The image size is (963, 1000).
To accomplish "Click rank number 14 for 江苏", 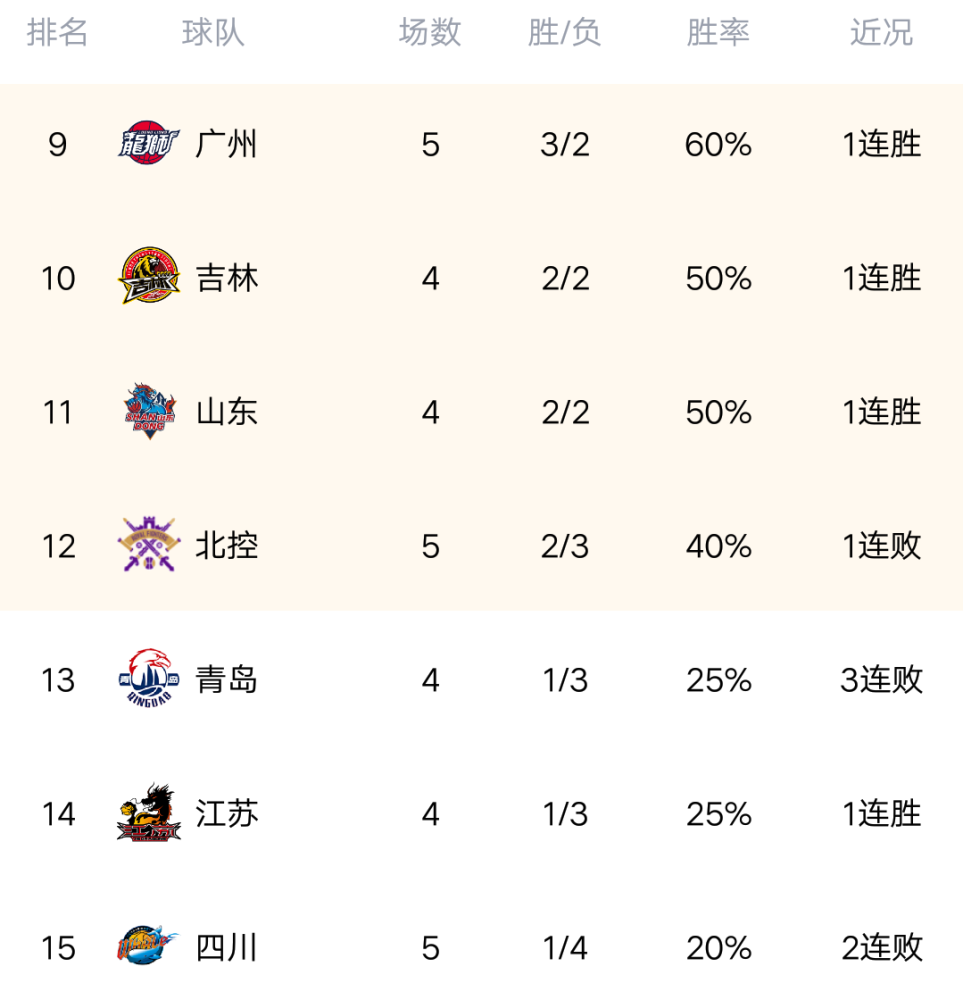I will point(58,814).
